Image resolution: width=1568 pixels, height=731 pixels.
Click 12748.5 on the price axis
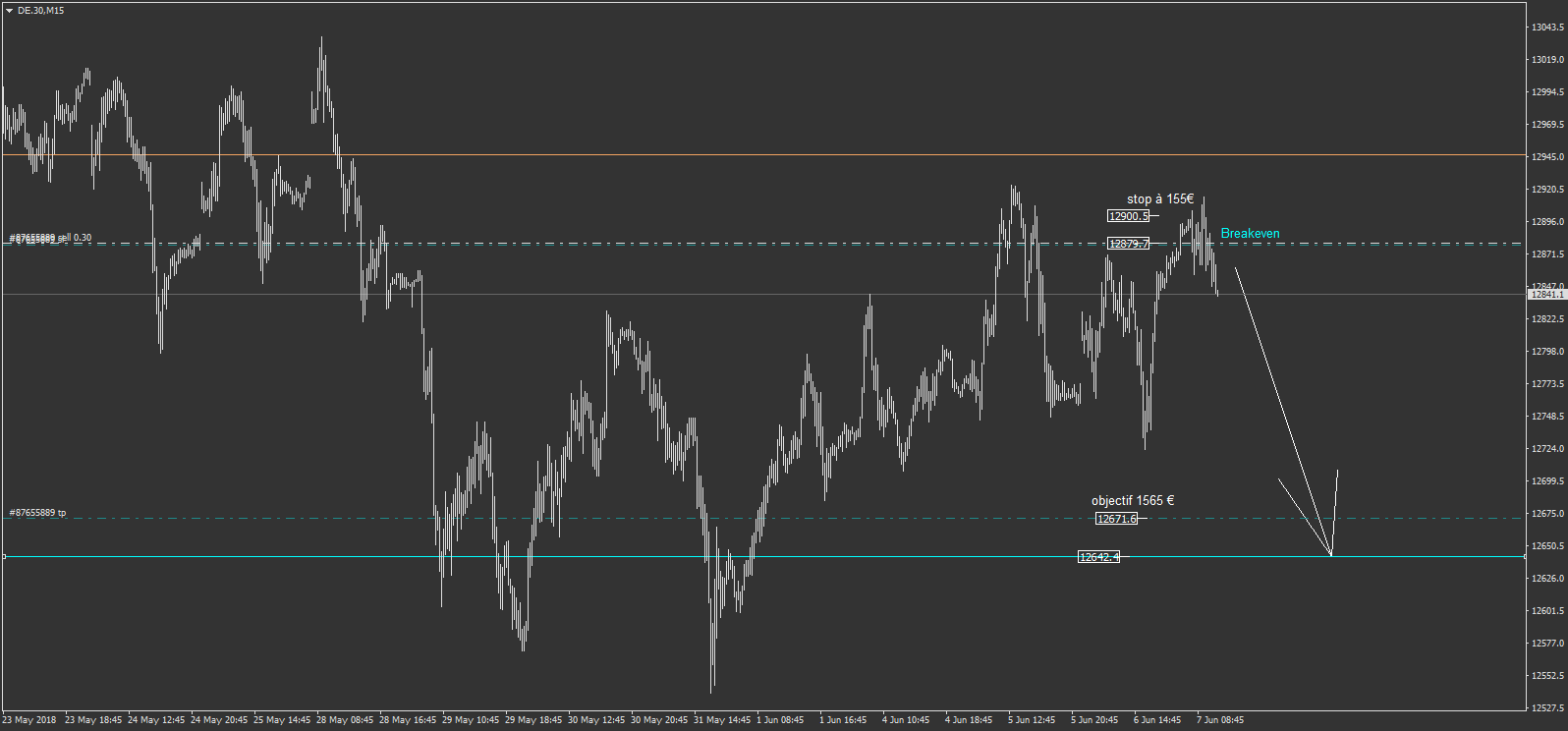click(1547, 417)
